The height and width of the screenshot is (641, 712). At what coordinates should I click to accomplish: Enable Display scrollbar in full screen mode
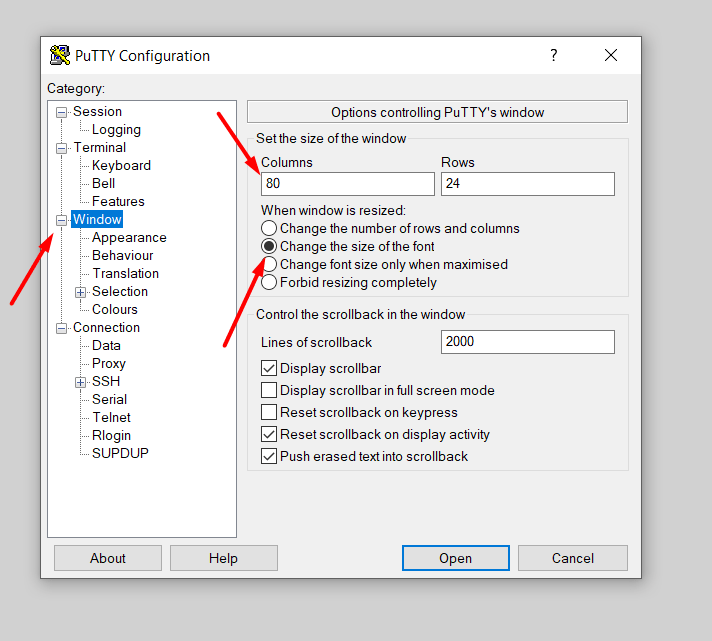pos(269,390)
